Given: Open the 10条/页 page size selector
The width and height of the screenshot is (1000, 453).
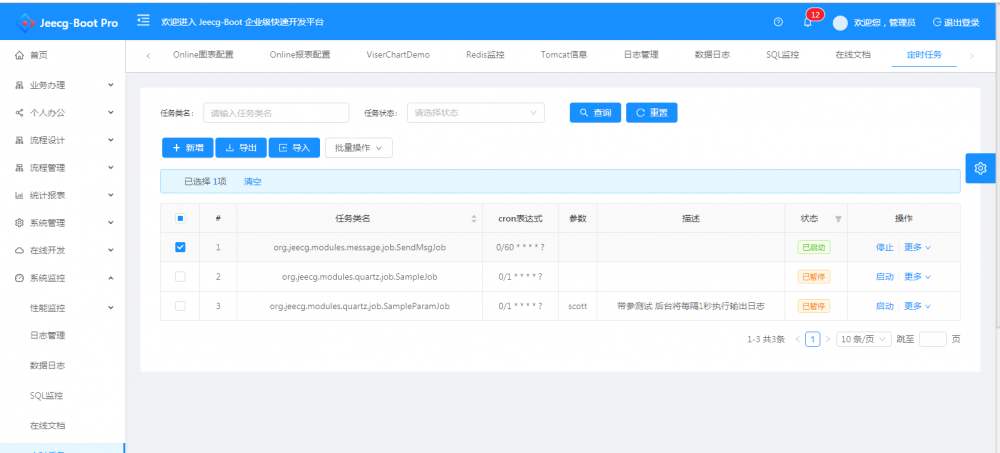Looking at the screenshot, I should pyautogui.click(x=864, y=339).
